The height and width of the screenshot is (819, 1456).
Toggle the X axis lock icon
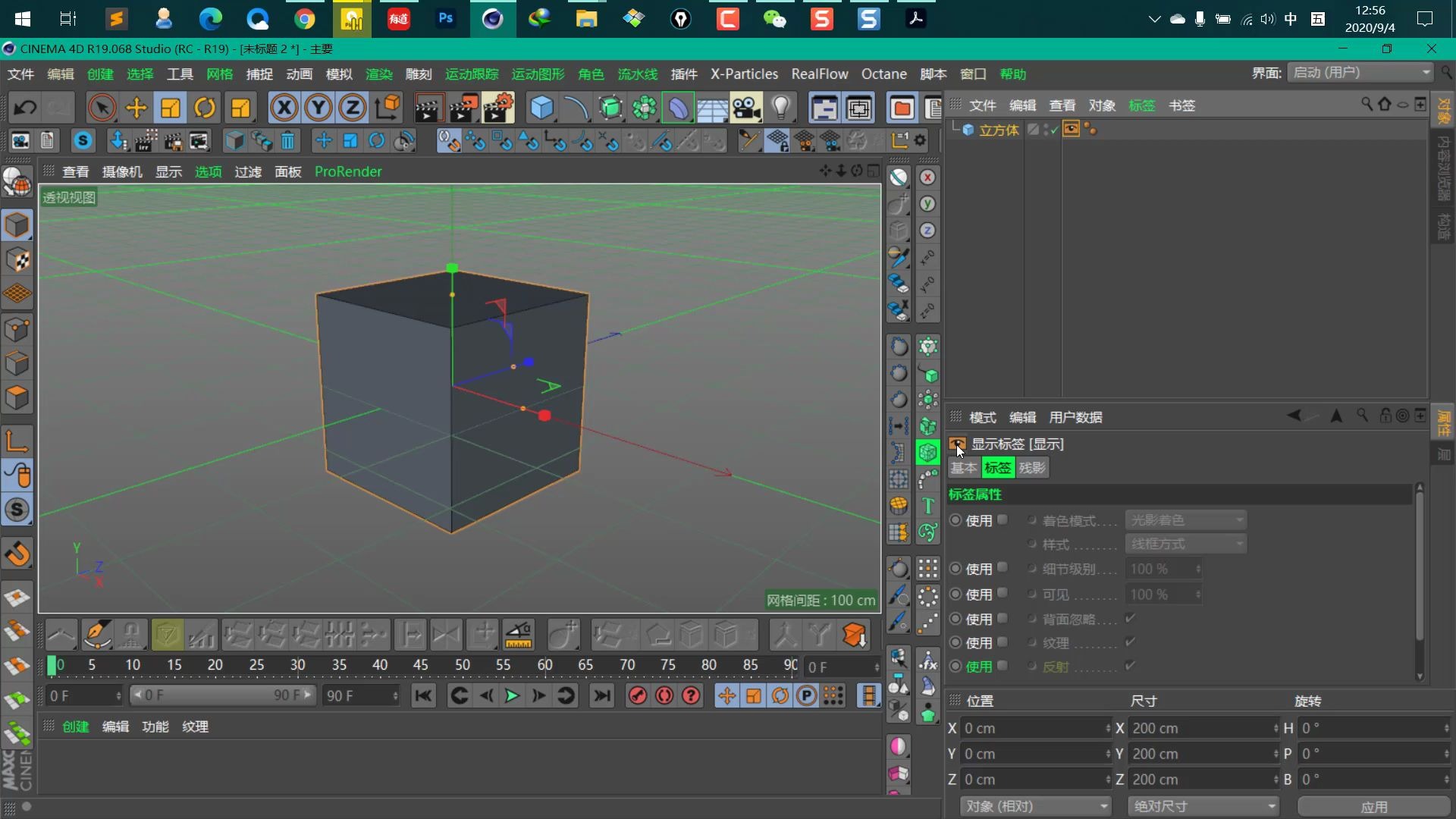(284, 107)
